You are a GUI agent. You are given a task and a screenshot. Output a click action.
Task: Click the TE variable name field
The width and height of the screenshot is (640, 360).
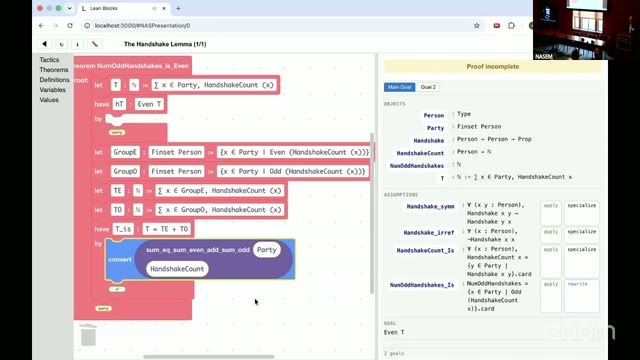coord(118,191)
